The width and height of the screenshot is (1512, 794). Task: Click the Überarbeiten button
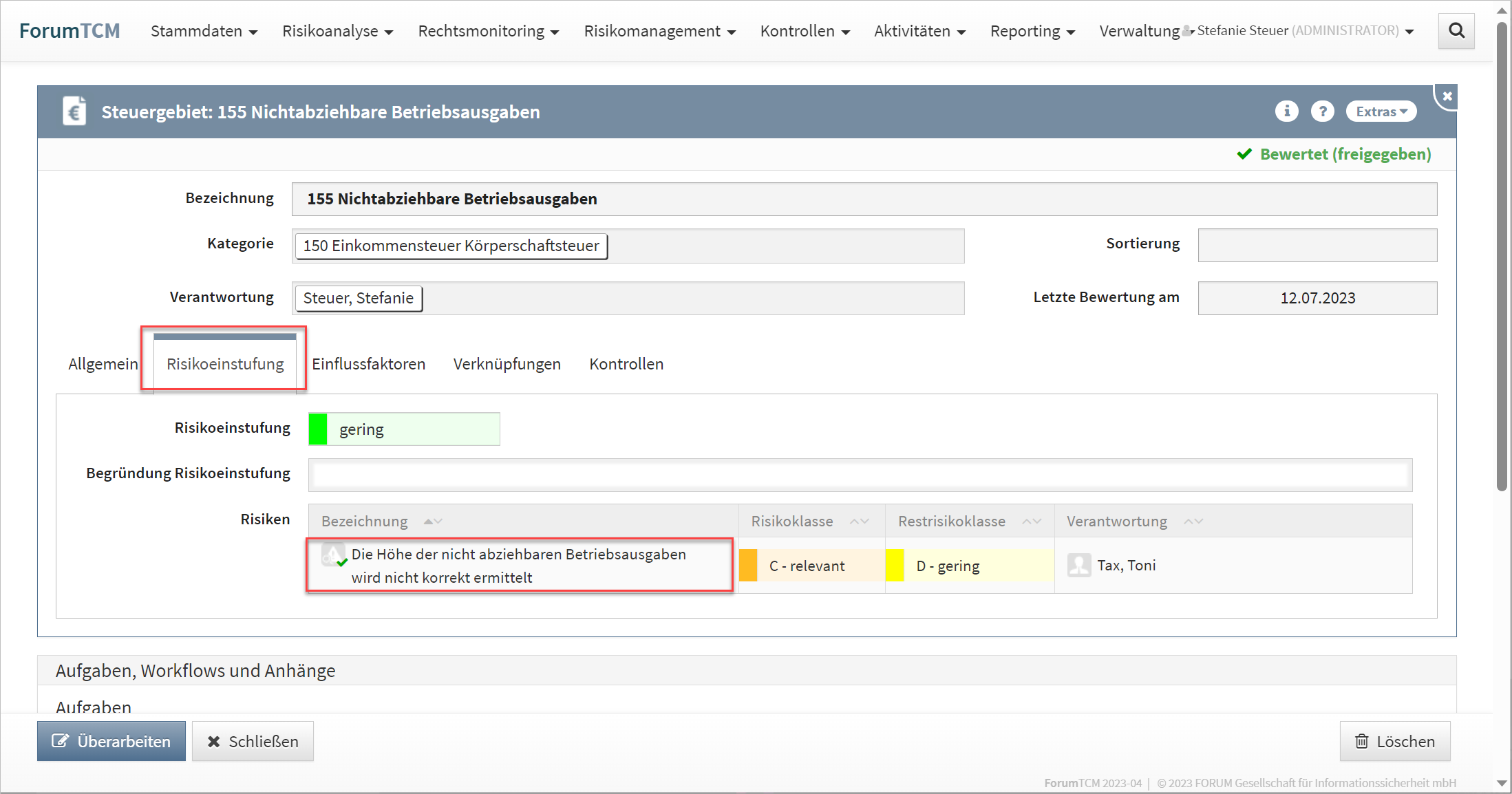tap(111, 741)
